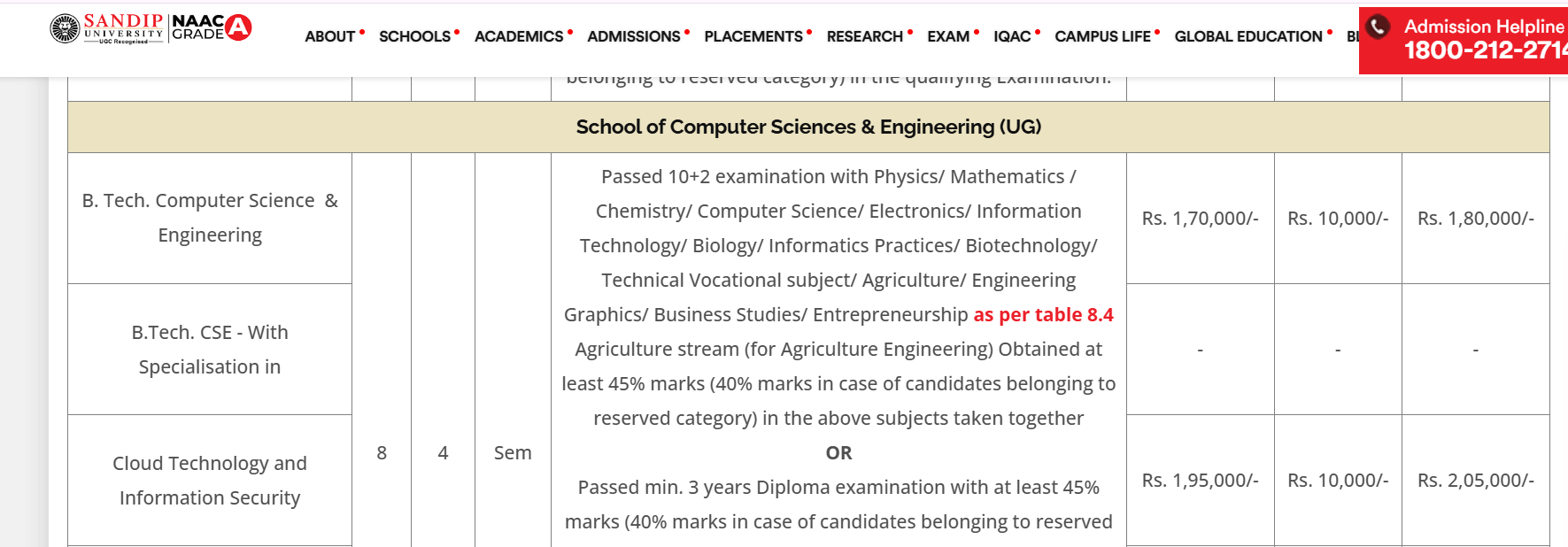Image resolution: width=1568 pixels, height=547 pixels.
Task: Click the School of Computer Sciences & Engineering header
Action: click(808, 127)
